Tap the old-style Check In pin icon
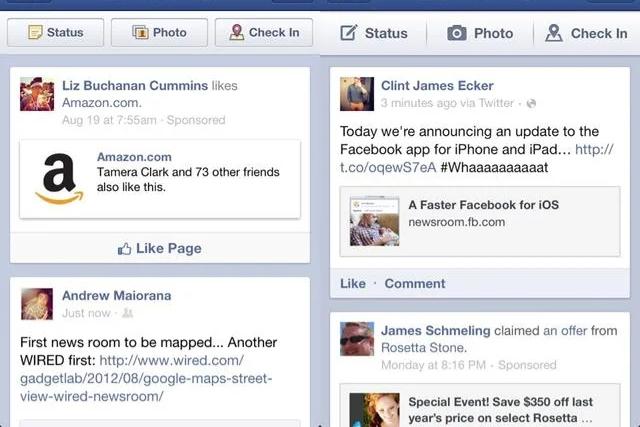 click(237, 32)
